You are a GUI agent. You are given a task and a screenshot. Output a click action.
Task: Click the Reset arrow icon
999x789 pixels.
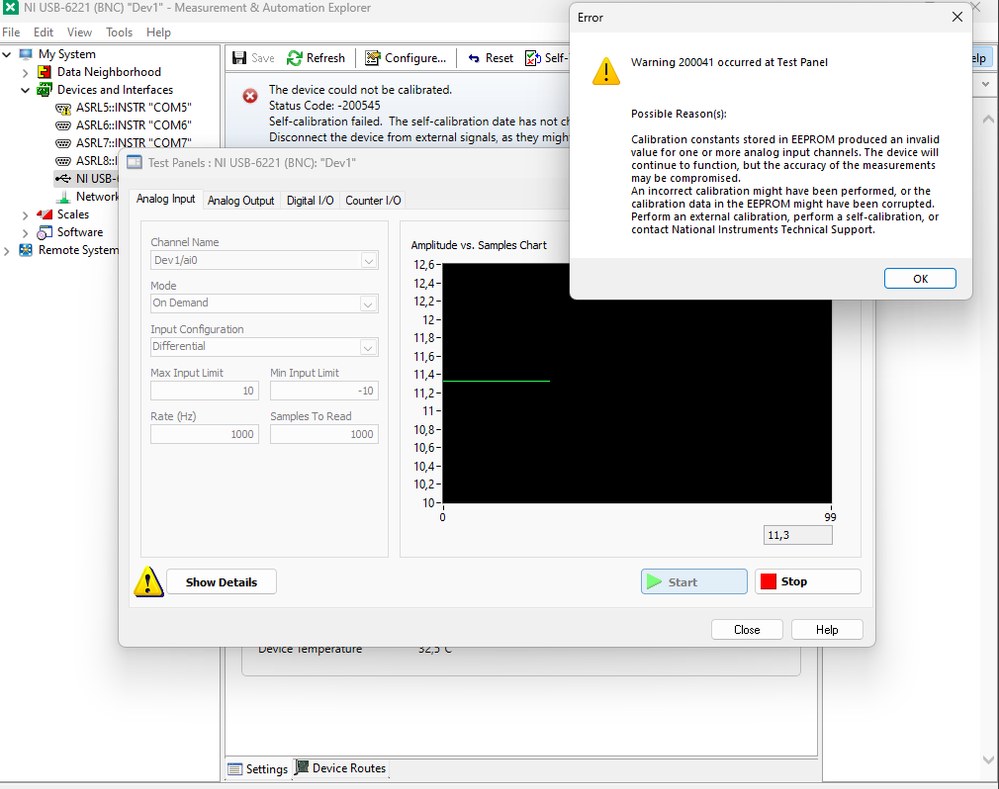pyautogui.click(x=473, y=58)
